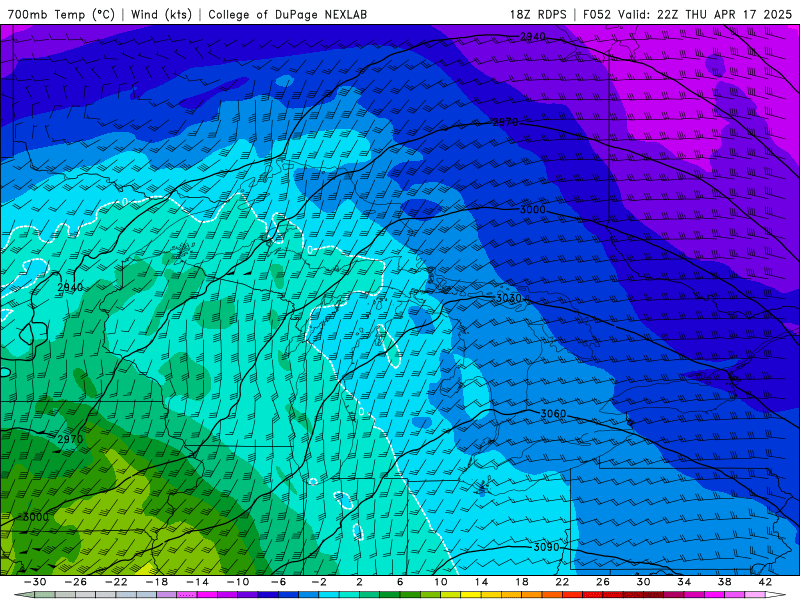The height and width of the screenshot is (600, 800).
Task: Click the positive "2" colorbar scale value
Action: coord(360,582)
